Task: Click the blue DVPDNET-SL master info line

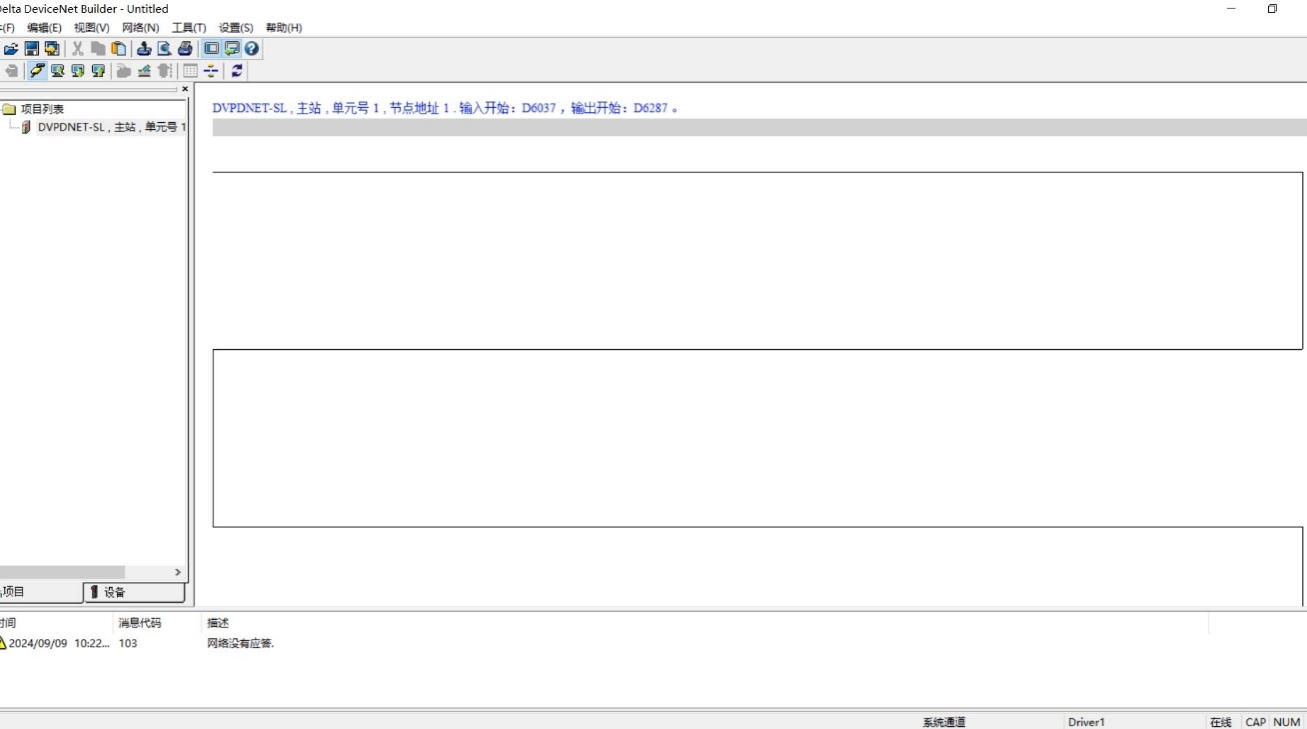Action: (445, 108)
